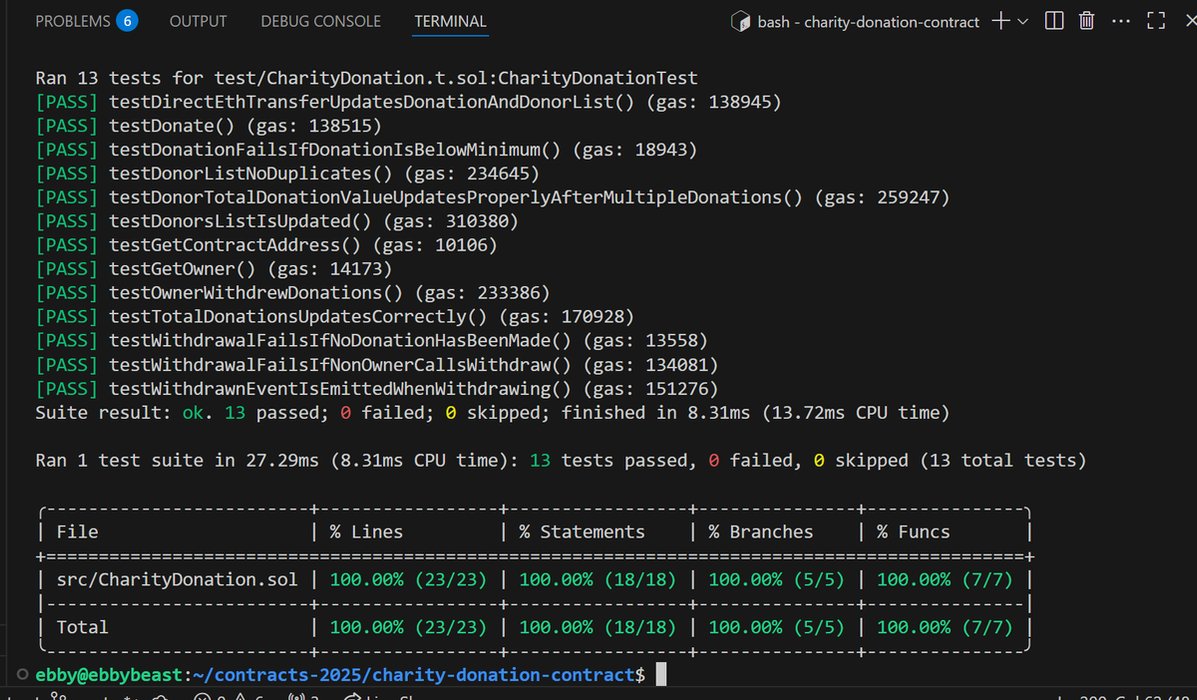Click the testDonate() test line

[208, 125]
